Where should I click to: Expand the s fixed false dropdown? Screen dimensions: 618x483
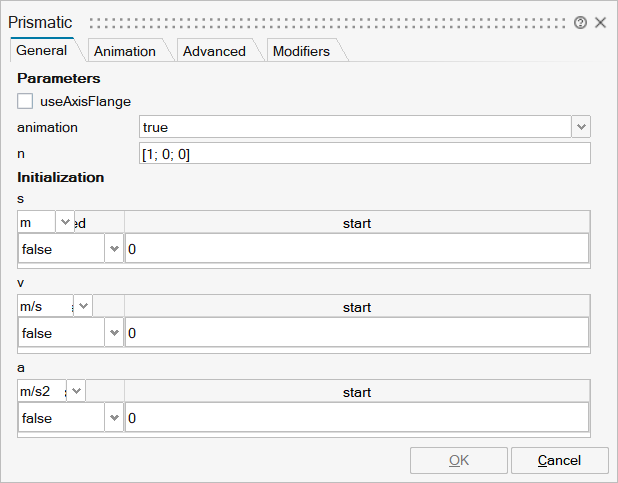coord(114,249)
